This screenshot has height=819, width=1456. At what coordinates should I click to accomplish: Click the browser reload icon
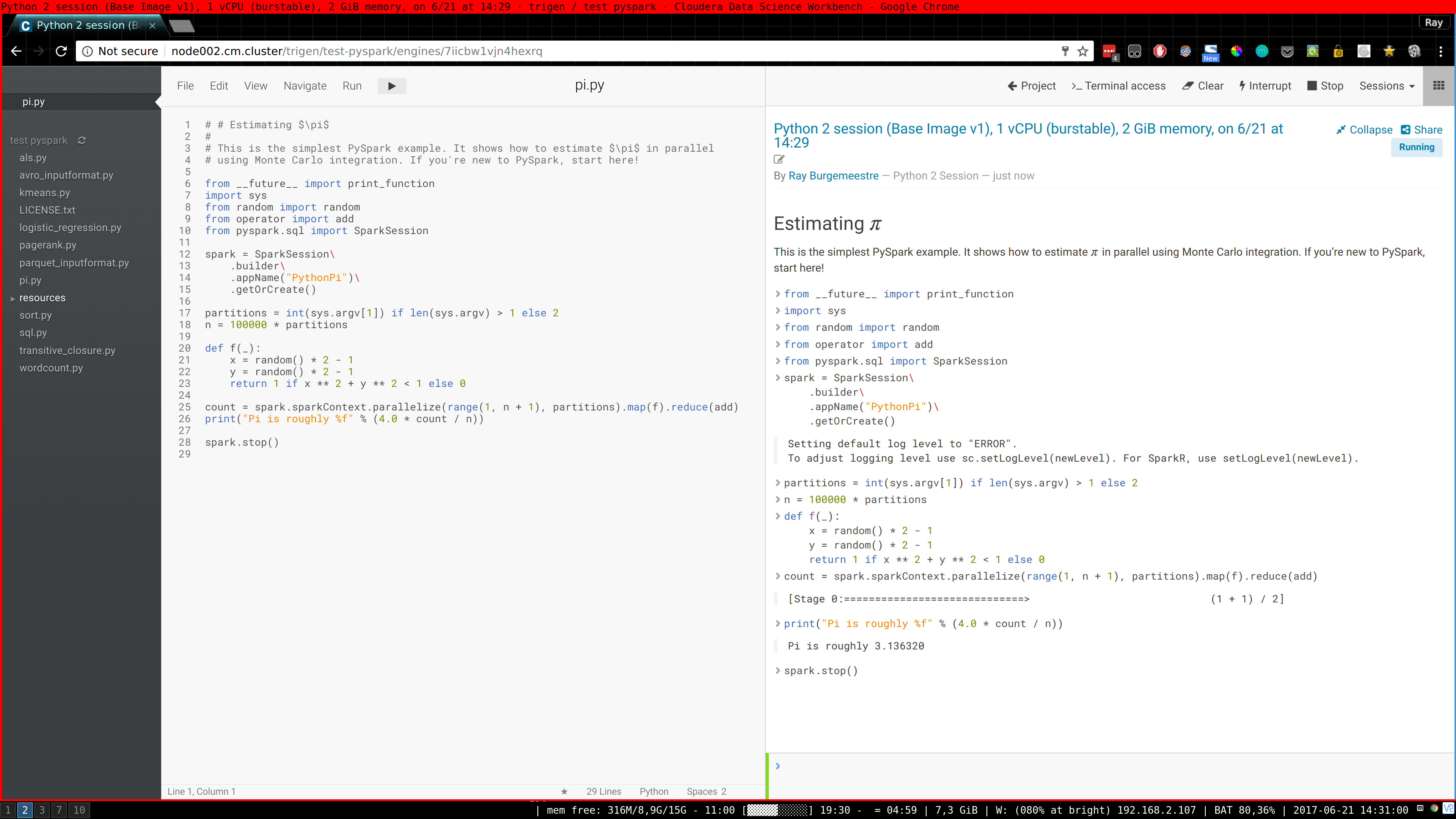tap(61, 51)
